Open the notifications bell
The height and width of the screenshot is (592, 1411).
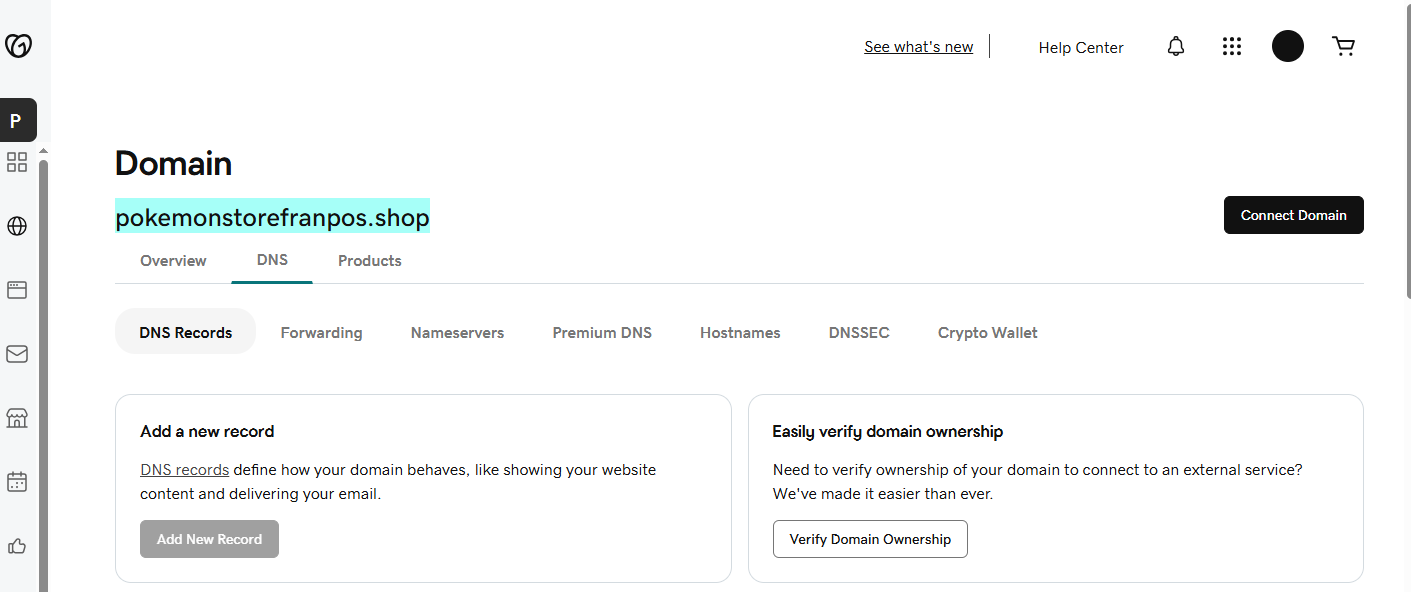point(1176,47)
